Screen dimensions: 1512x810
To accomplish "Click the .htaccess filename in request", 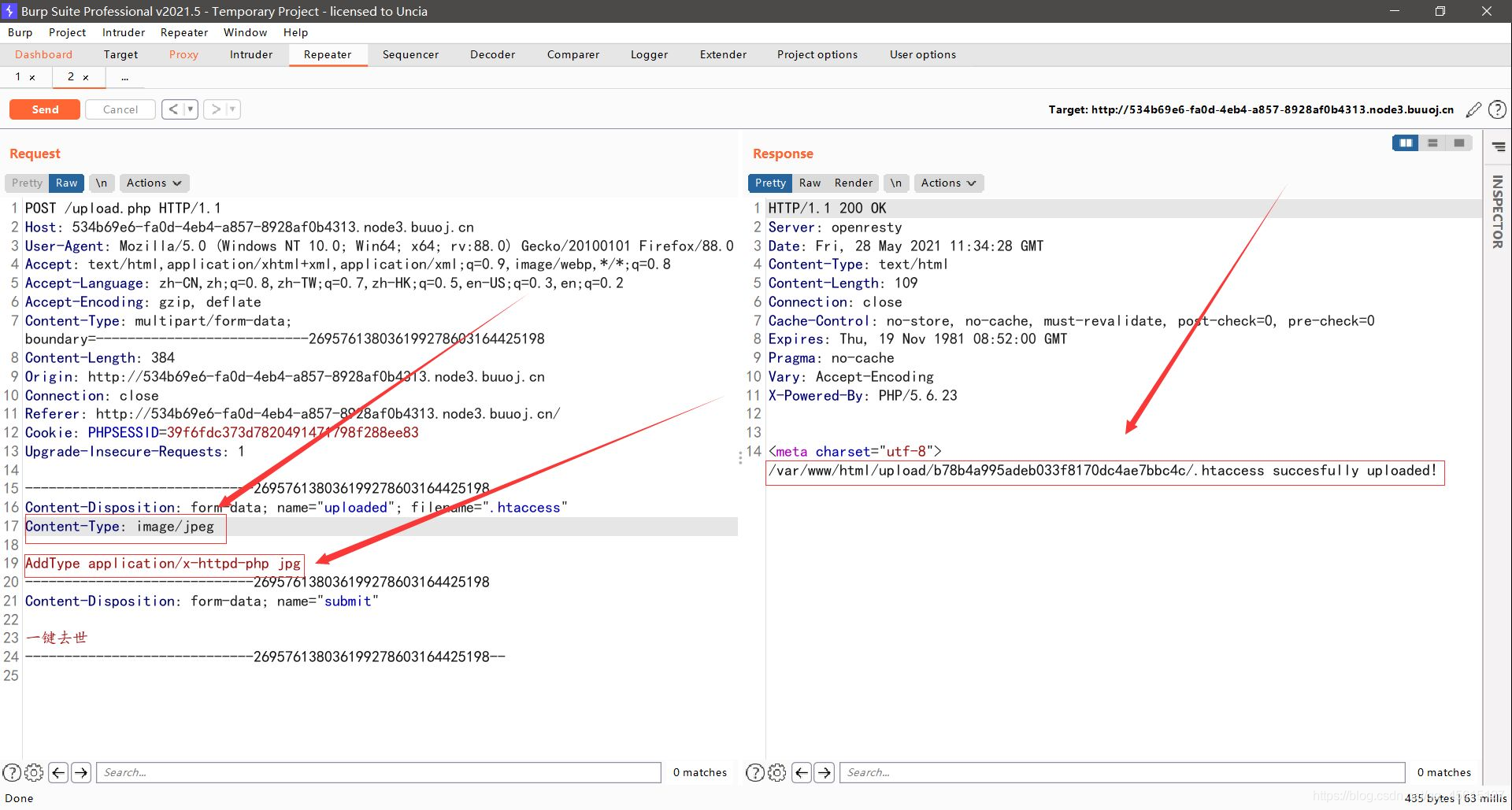I will (x=524, y=508).
